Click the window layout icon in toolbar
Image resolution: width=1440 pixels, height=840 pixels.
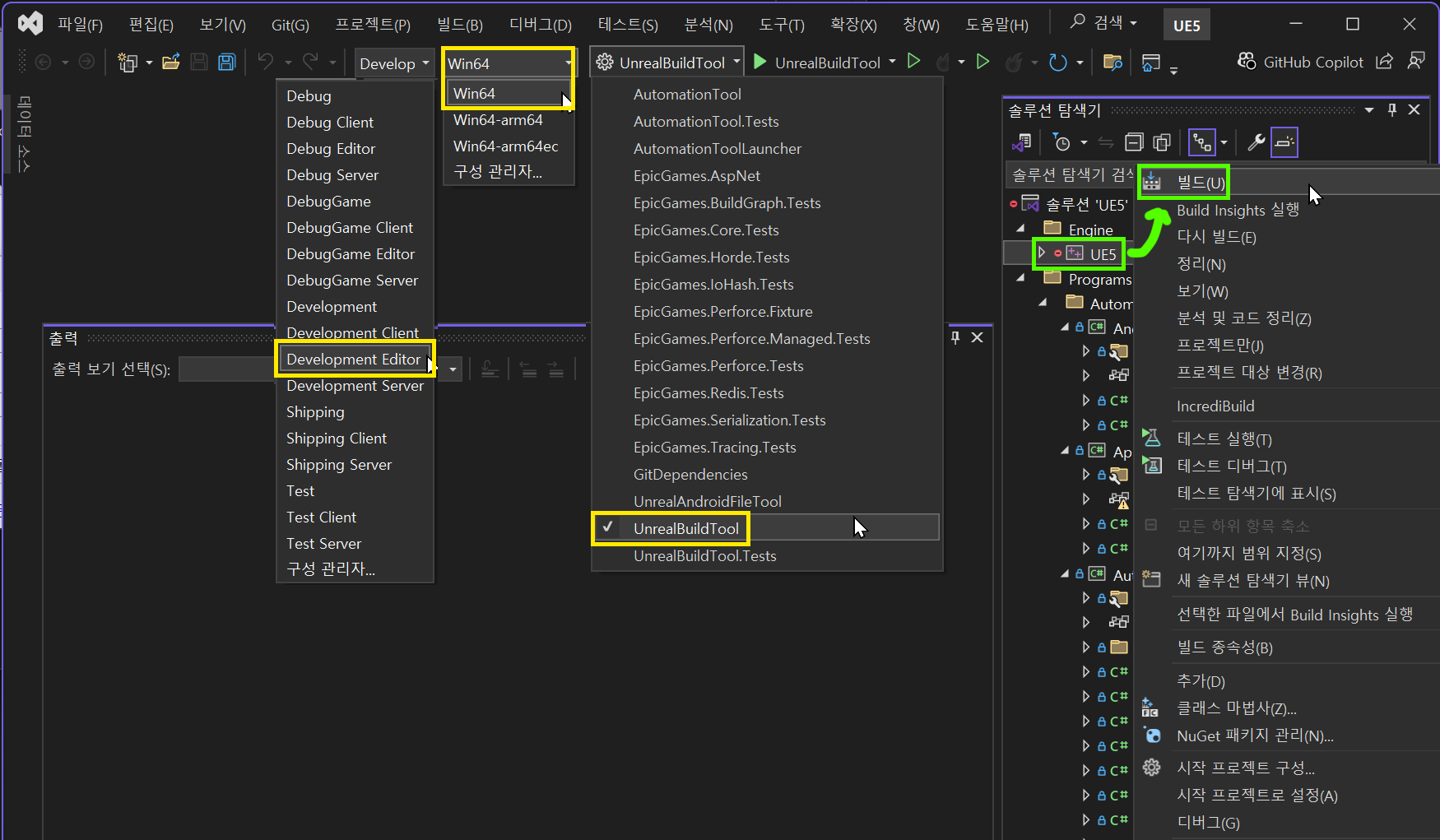[1151, 63]
